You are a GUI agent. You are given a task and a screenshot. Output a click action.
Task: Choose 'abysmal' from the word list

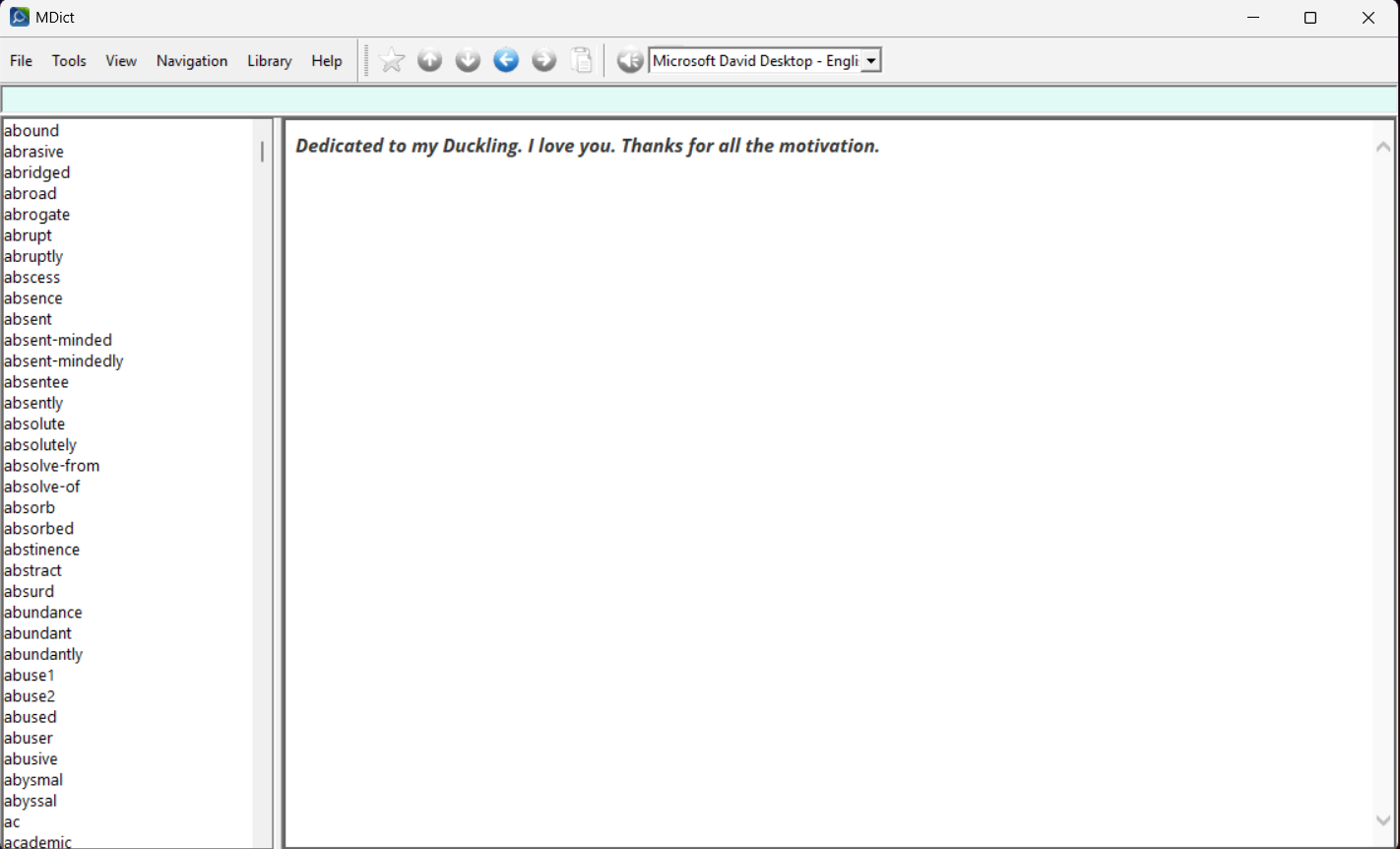coord(33,780)
